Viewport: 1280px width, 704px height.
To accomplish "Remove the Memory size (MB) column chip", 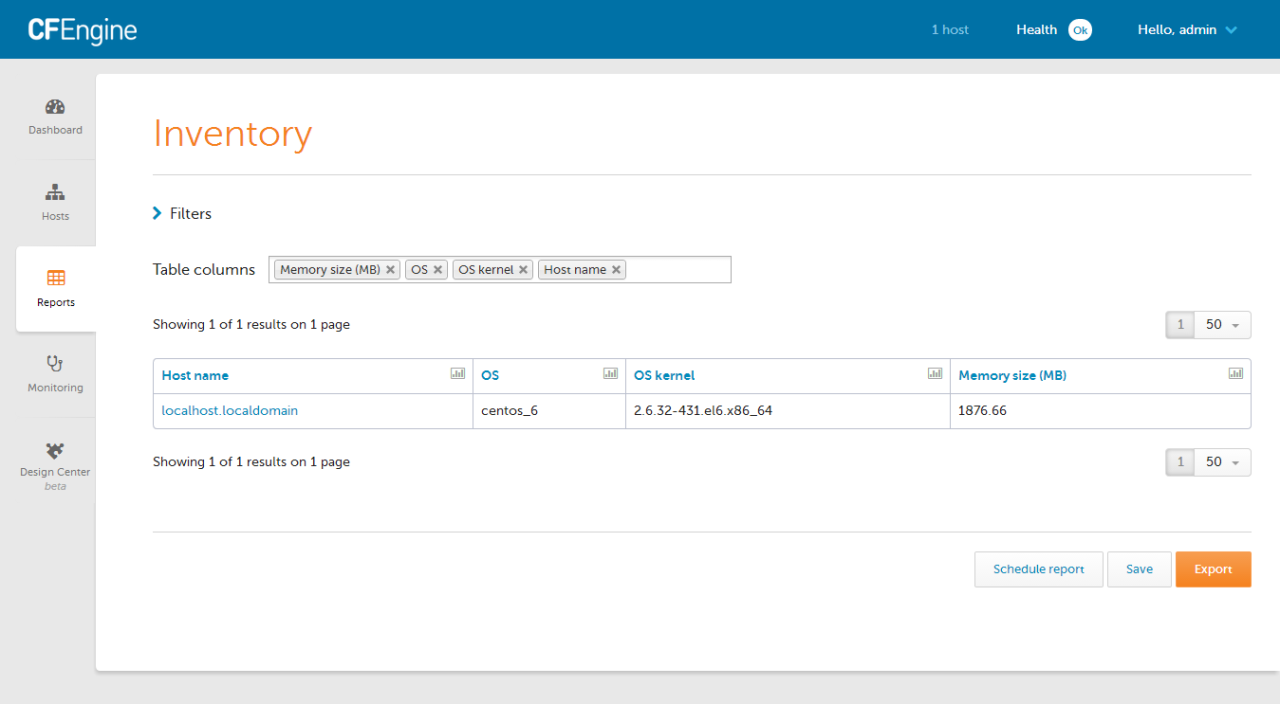I will pyautogui.click(x=391, y=269).
